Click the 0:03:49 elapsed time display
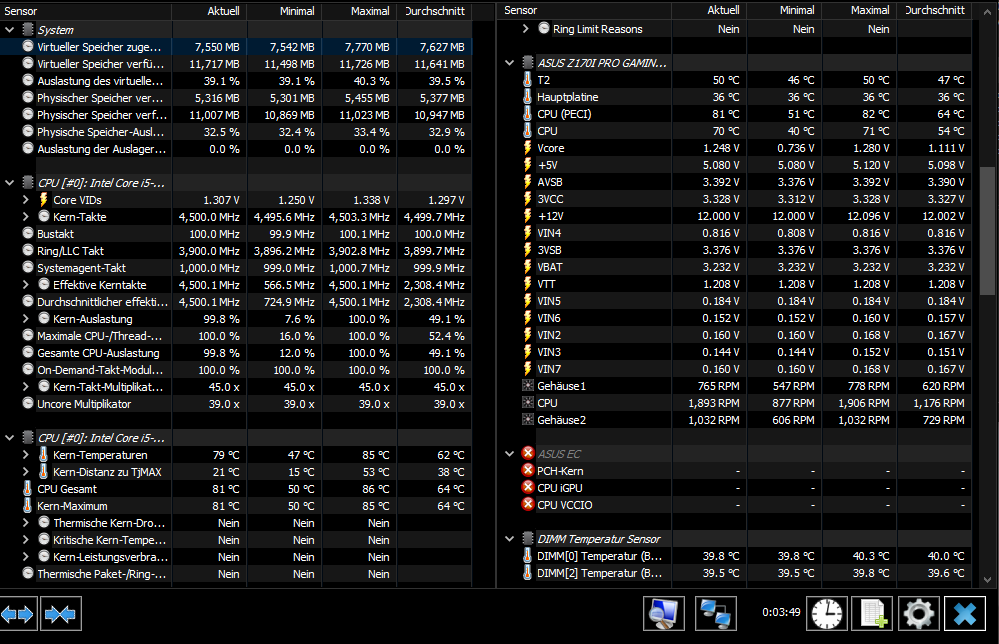The width and height of the screenshot is (999, 644). (781, 612)
